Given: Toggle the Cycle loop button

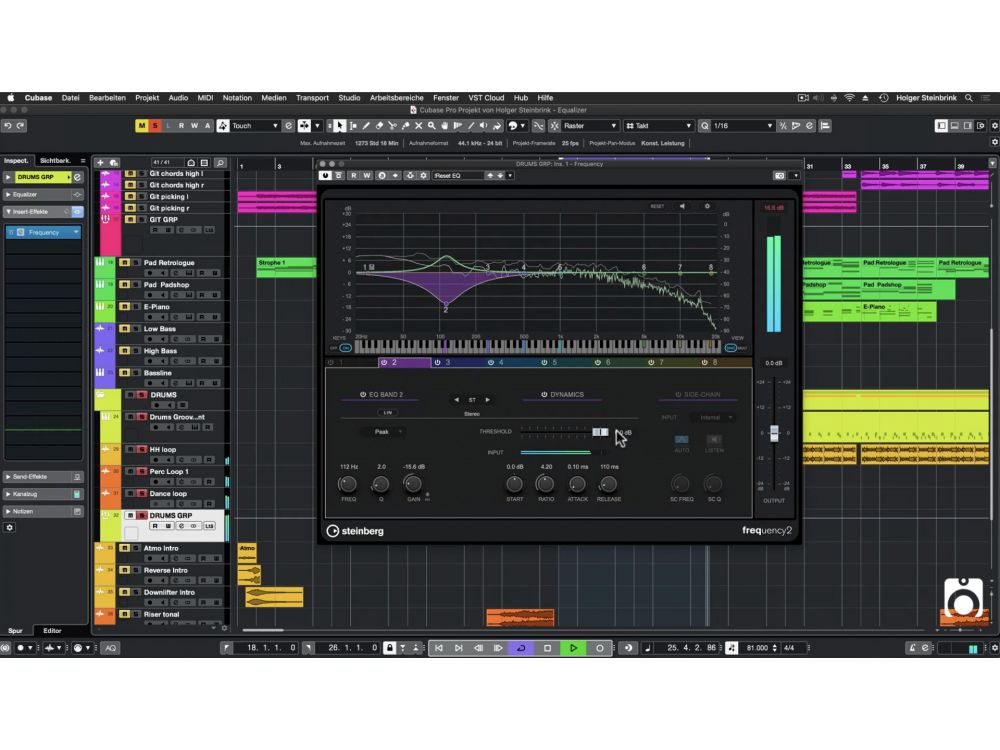Looking at the screenshot, I should coord(521,648).
